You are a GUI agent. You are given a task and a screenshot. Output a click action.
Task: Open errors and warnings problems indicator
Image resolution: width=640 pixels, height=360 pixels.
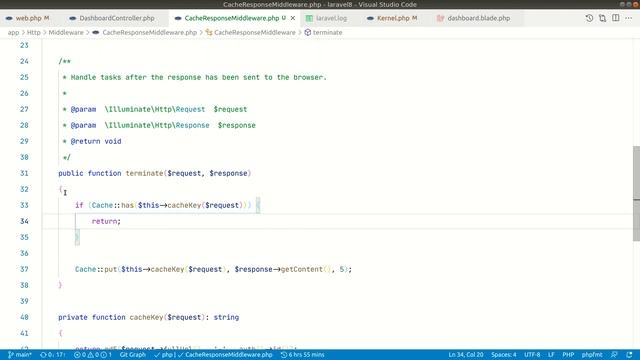93,355
